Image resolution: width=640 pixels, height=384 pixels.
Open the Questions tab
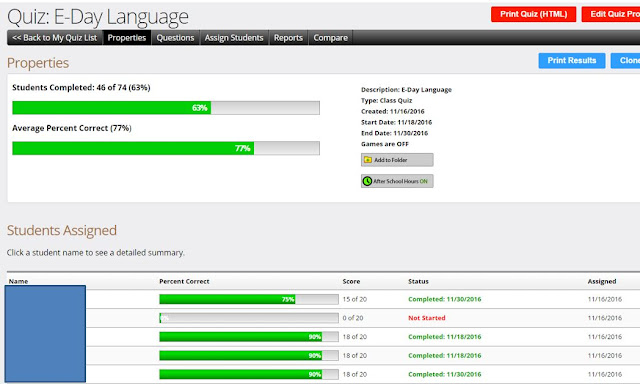176,38
